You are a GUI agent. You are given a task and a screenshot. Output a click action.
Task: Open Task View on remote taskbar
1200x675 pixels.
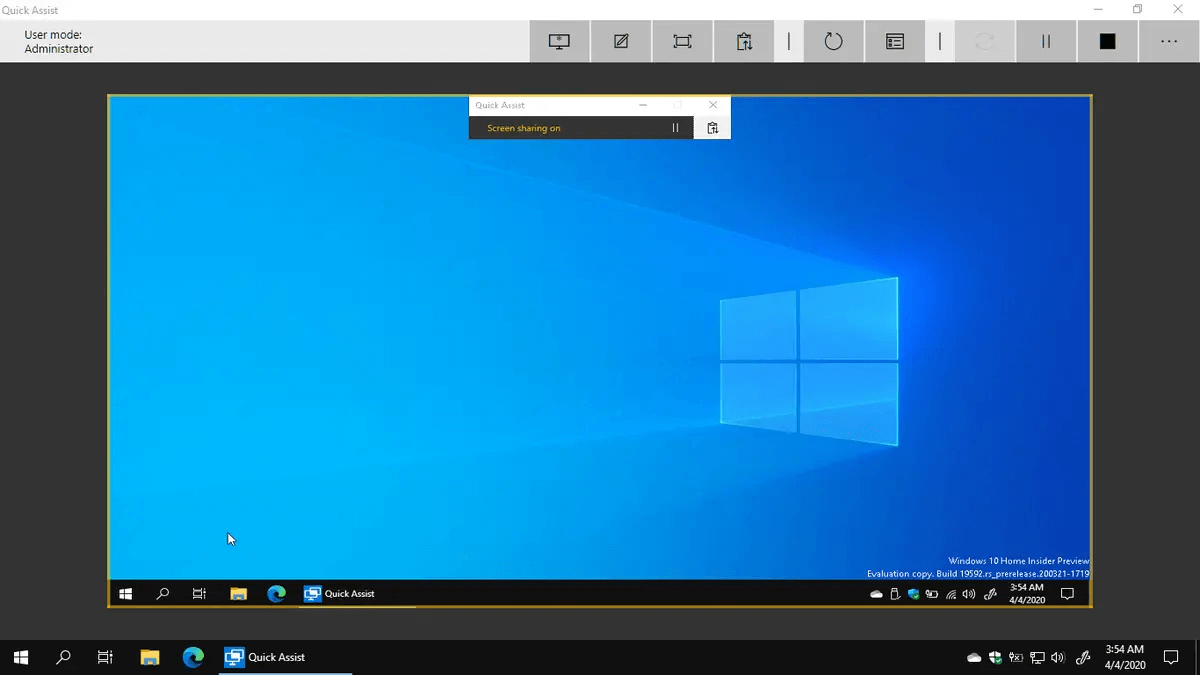pyautogui.click(x=199, y=593)
